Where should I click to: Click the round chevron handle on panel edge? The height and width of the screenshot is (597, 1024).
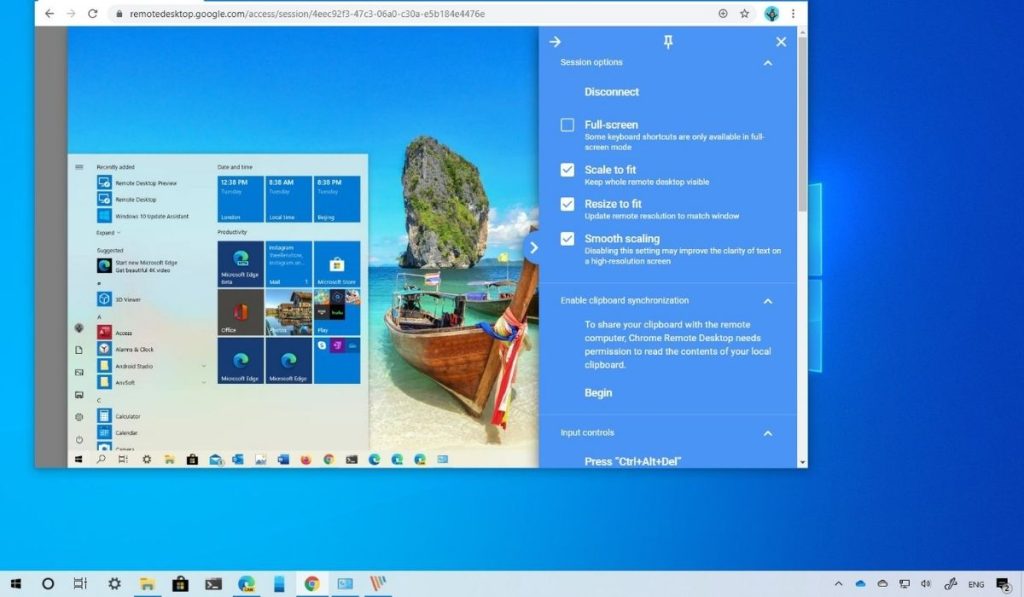[x=532, y=248]
